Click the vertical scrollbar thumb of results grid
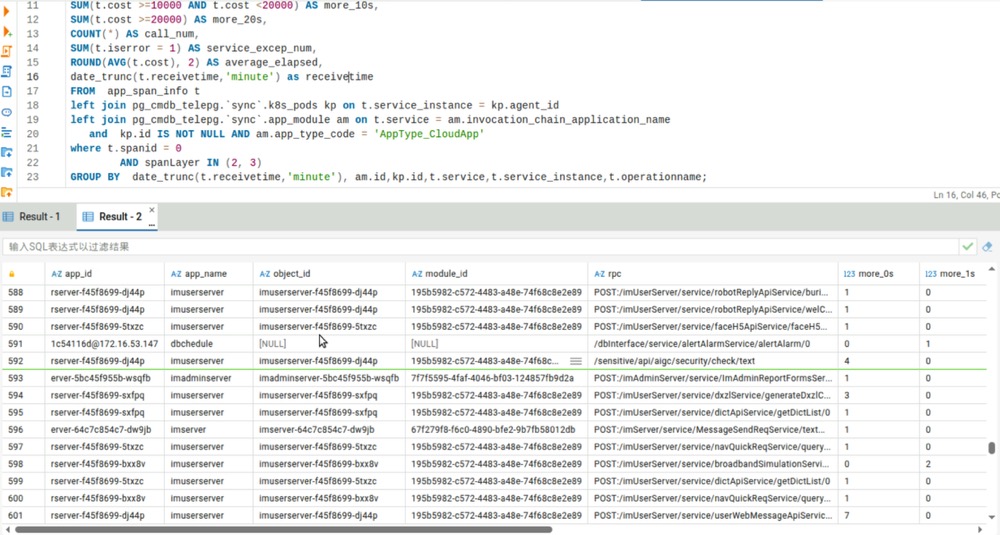The image size is (1000, 535). click(992, 449)
